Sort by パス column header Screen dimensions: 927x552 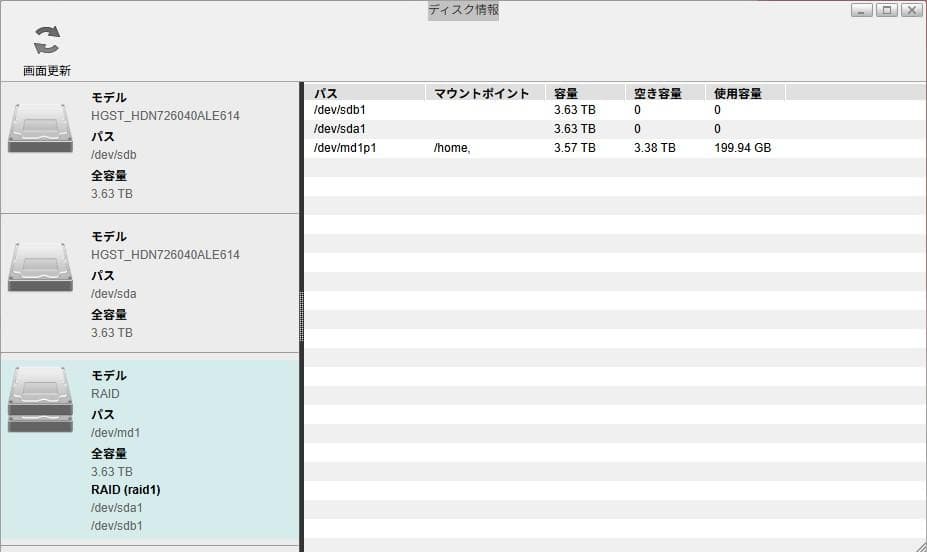click(365, 93)
